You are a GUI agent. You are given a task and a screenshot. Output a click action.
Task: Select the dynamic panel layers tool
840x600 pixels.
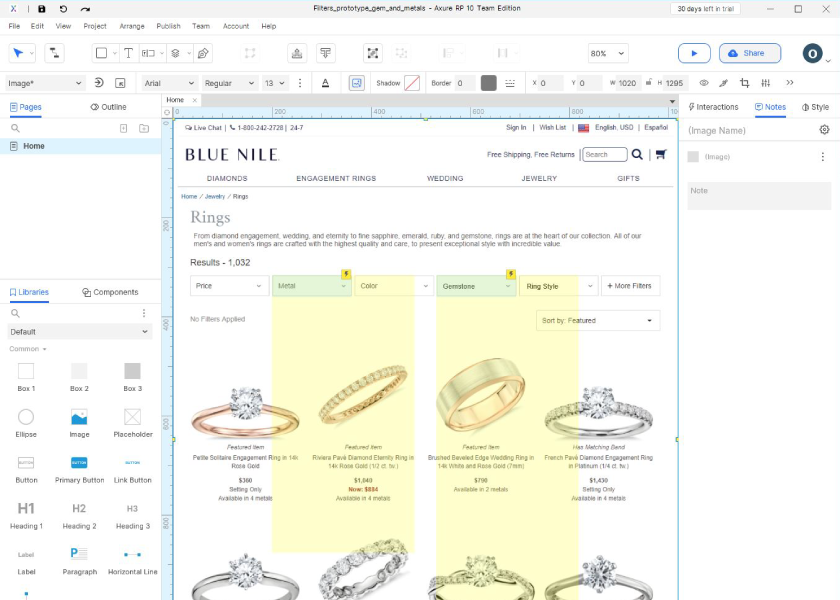tap(175, 53)
